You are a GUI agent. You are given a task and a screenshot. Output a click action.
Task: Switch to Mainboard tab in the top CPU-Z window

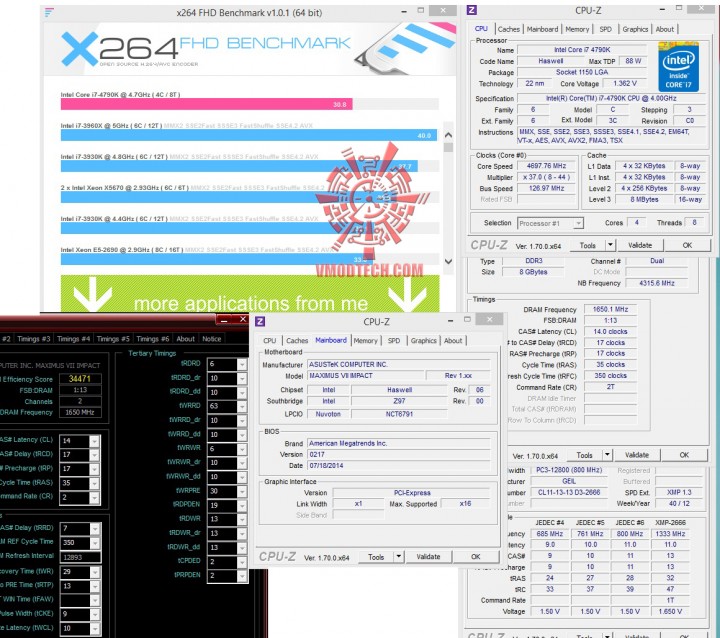[542, 29]
